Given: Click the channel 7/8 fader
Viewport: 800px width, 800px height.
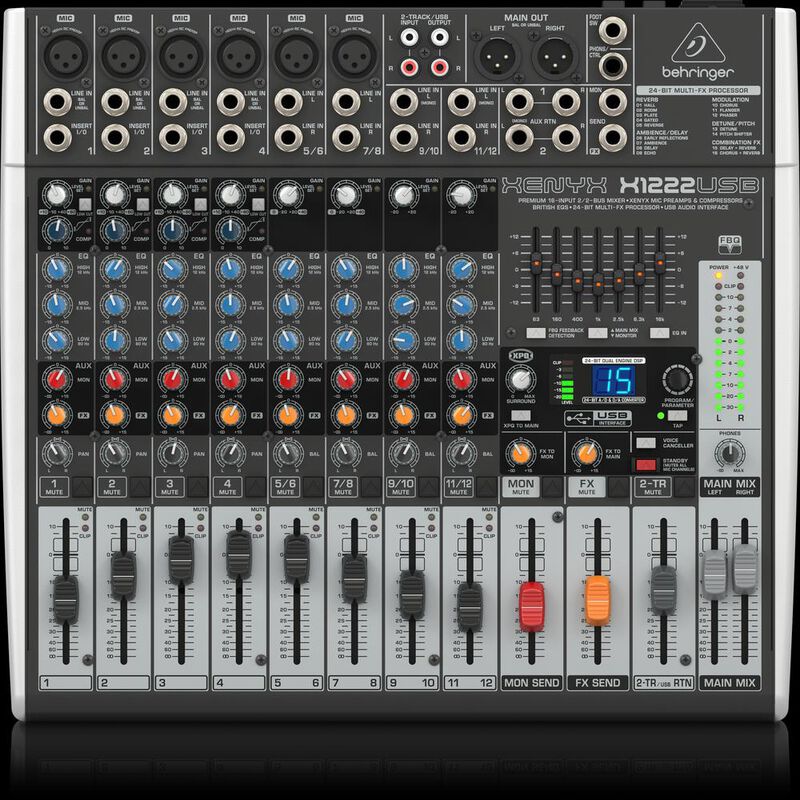Looking at the screenshot, I should (x=355, y=579).
